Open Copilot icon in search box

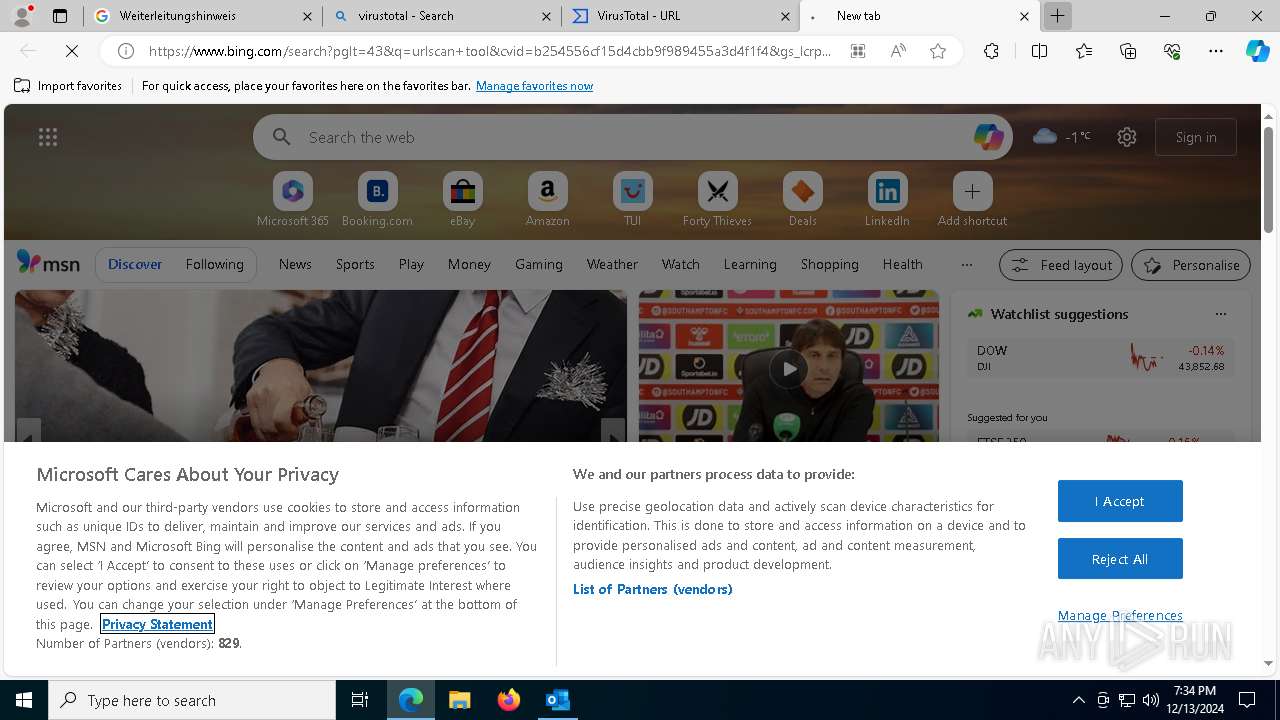click(x=988, y=137)
